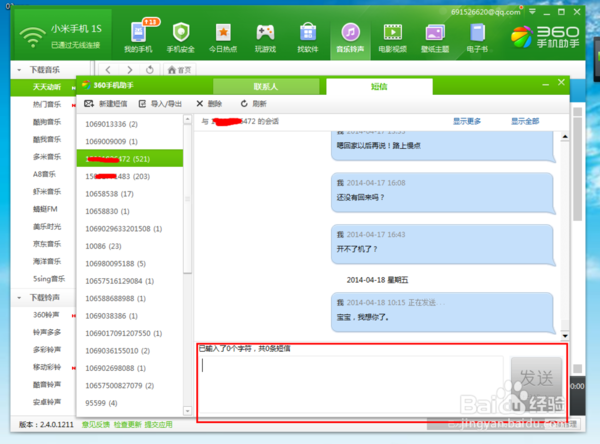The height and width of the screenshot is (444, 600).
Task: Click 显示更多 link in conversation header
Action: point(467,121)
